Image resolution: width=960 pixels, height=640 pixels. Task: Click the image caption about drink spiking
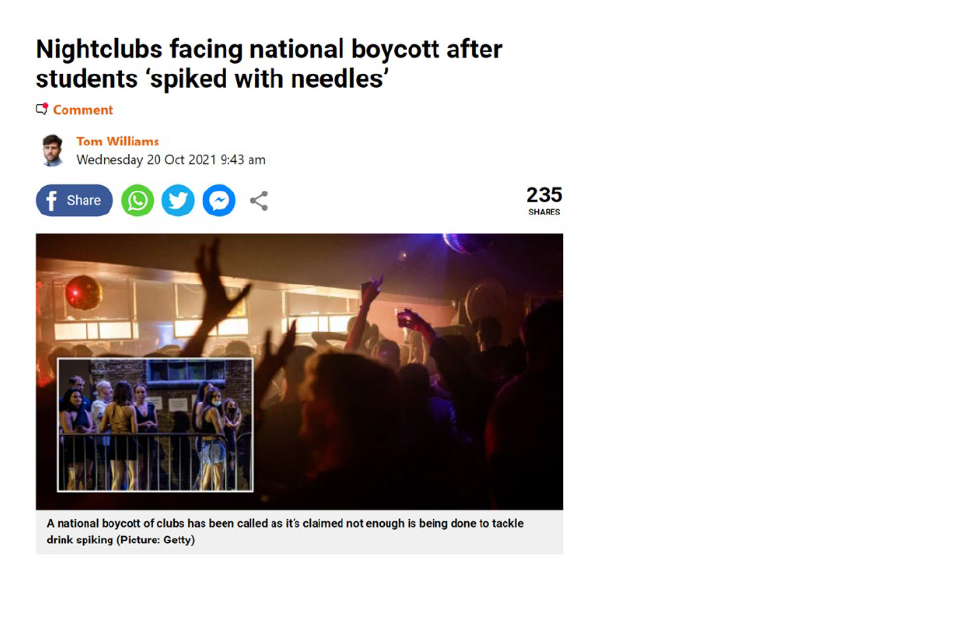point(285,531)
